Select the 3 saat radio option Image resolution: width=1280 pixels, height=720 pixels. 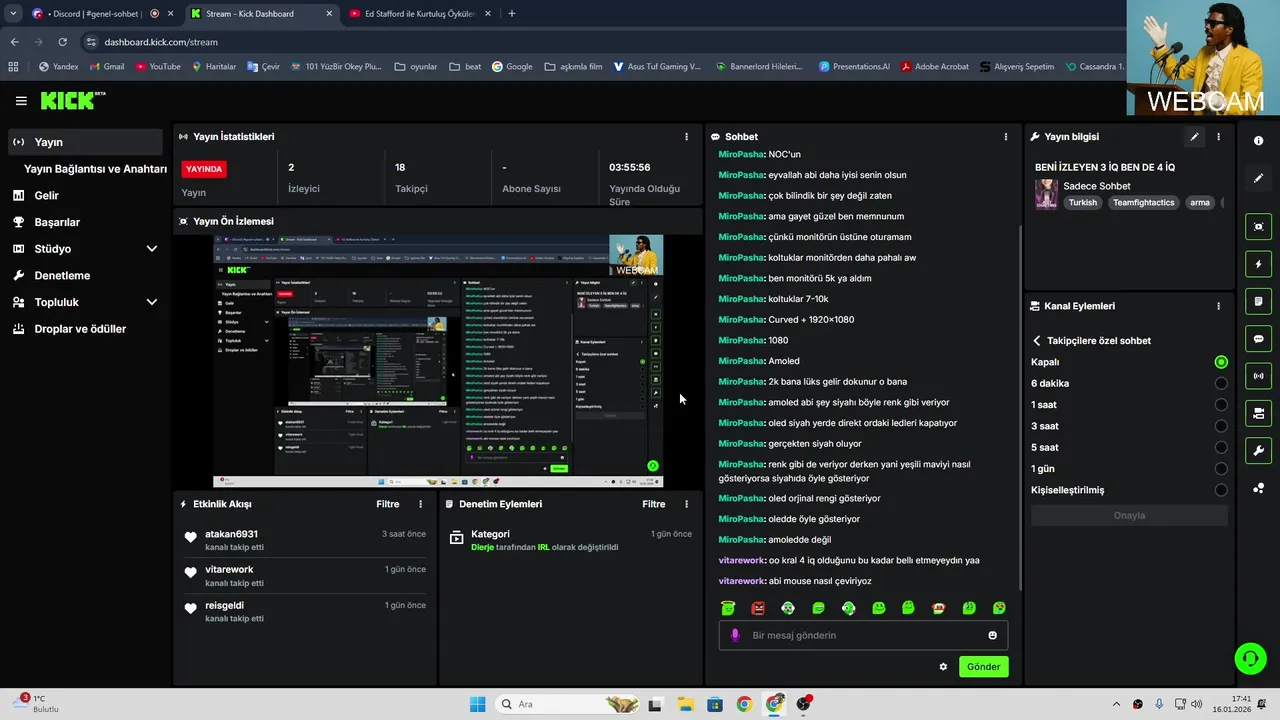click(x=1221, y=426)
